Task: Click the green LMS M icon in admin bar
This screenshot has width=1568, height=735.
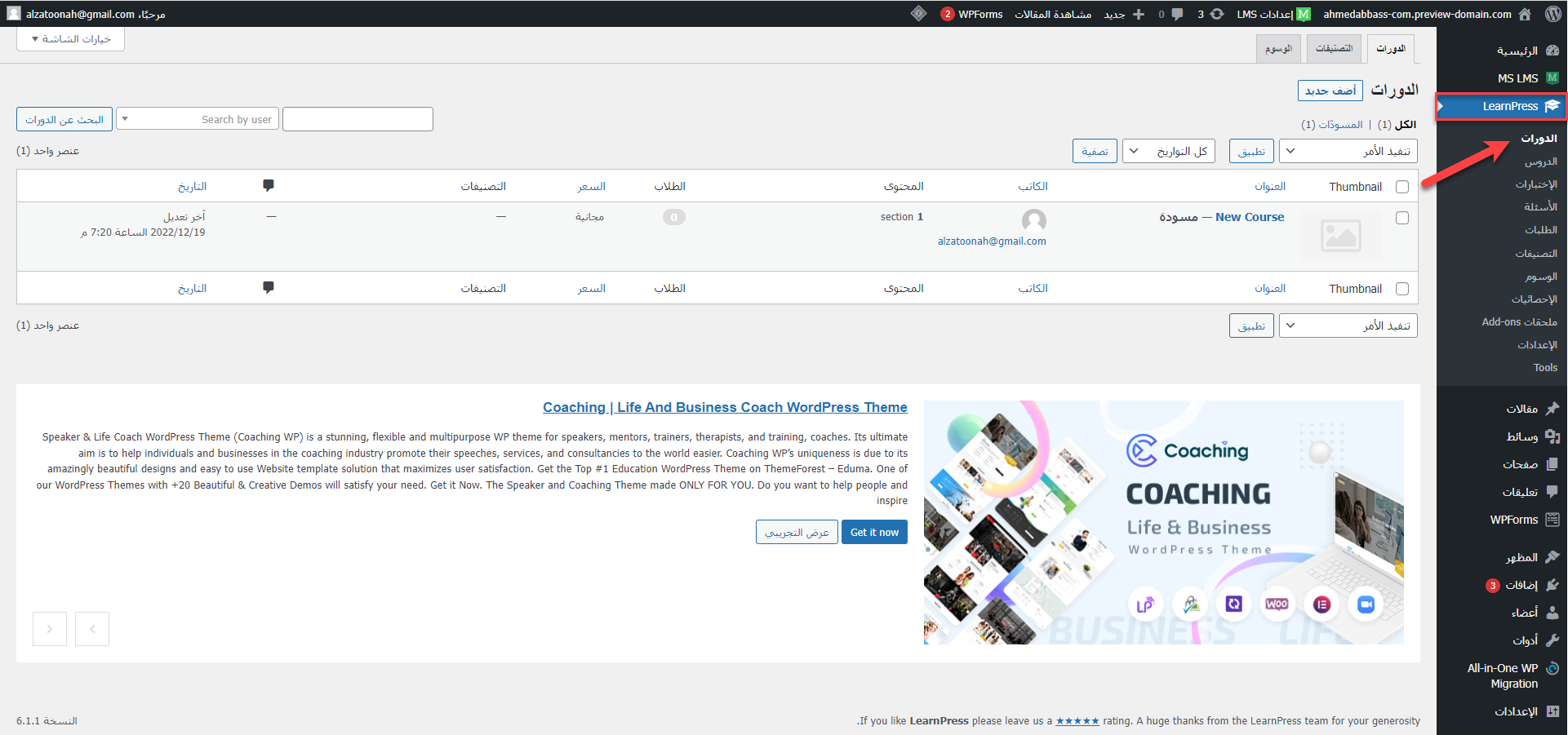Action: (1304, 14)
